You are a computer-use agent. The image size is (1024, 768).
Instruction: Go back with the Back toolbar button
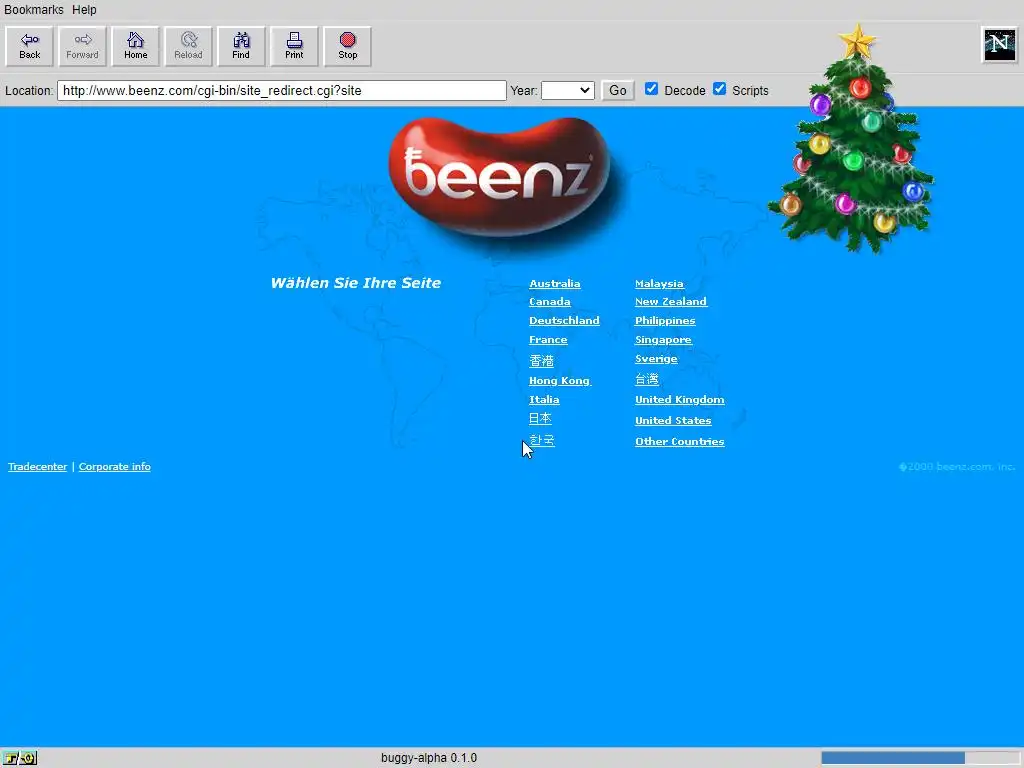click(29, 46)
